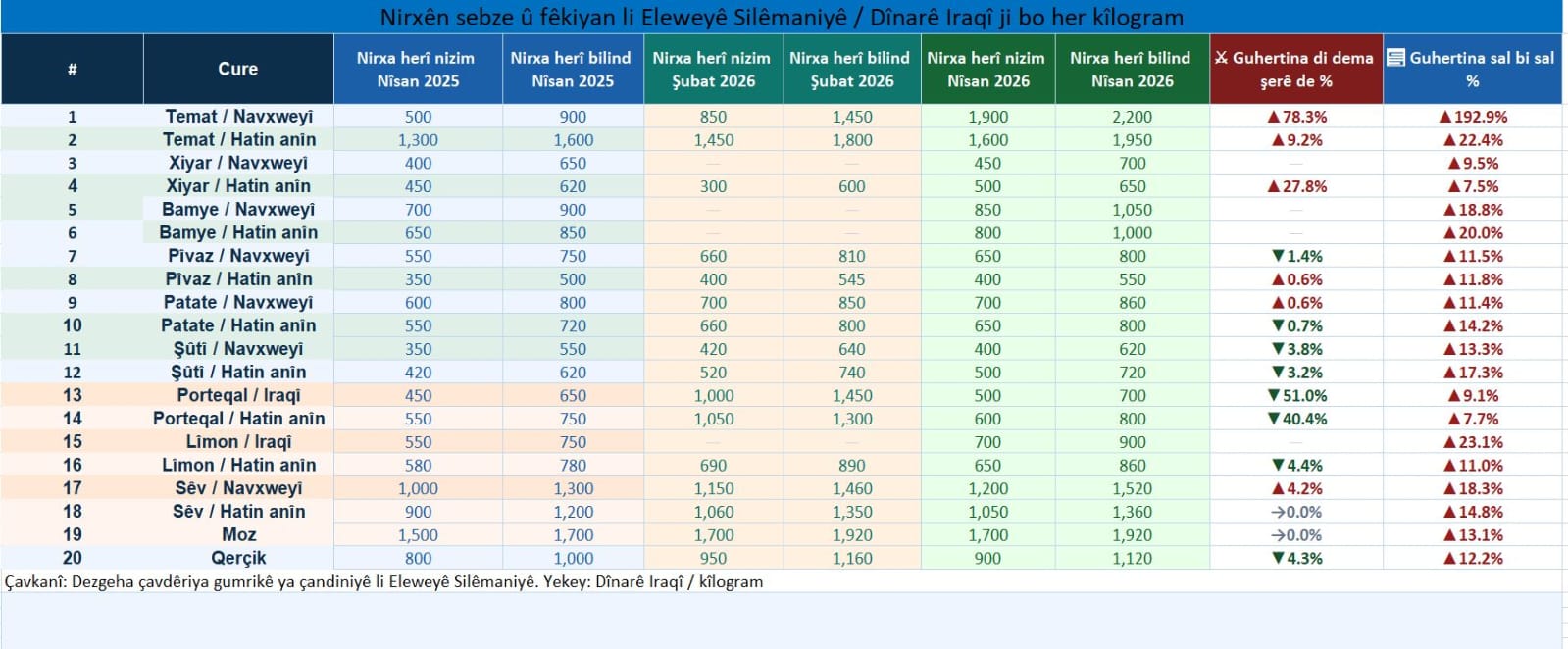
Task: Click the Temat / Navxweyî row label
Action: [x=238, y=117]
